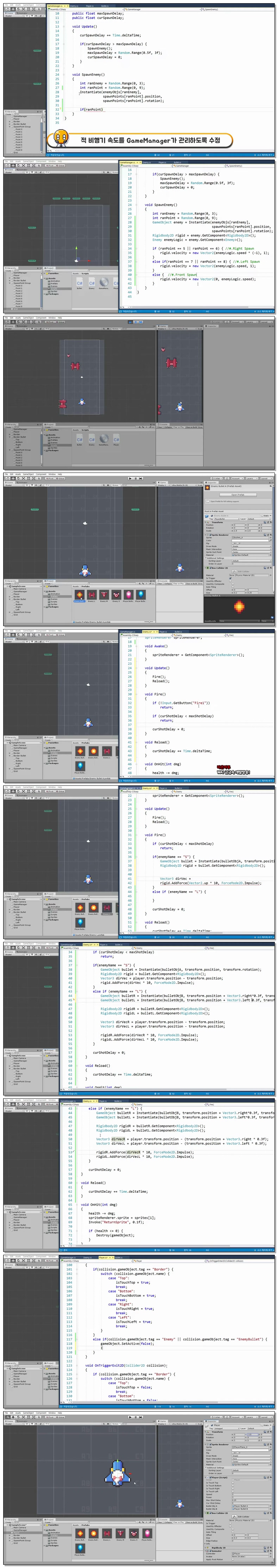
Task: Click Open Prefab in the bullet inspector
Action: 238,495
